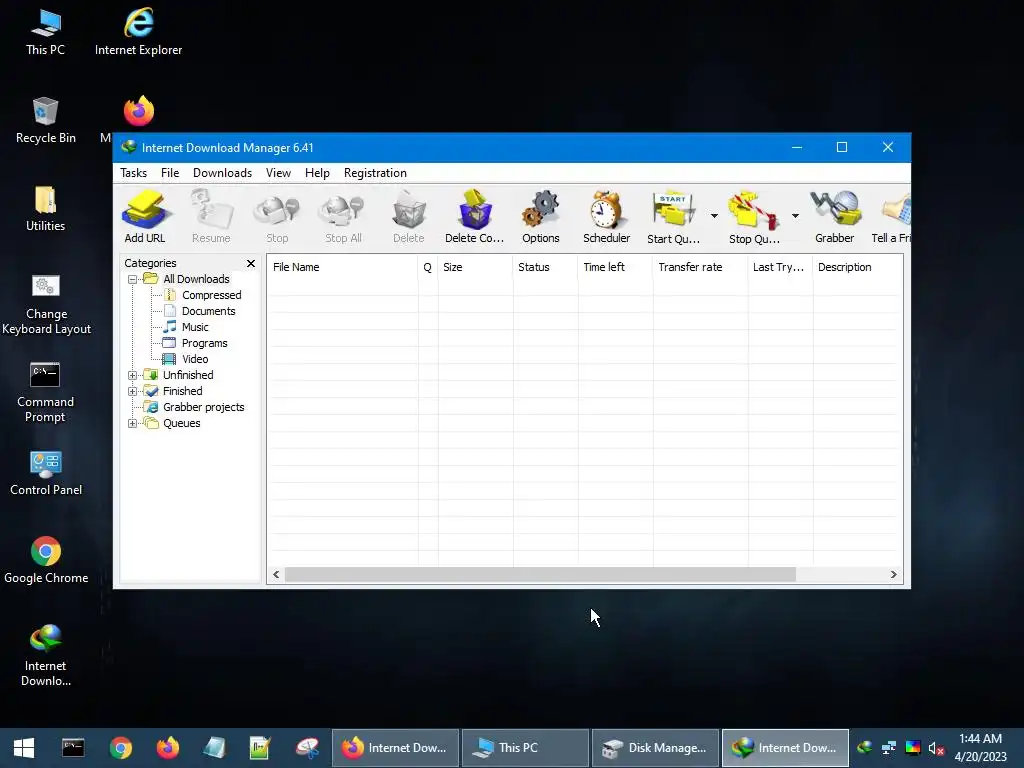Select the All Downloads folder
The image size is (1024, 768).
(x=187, y=280)
